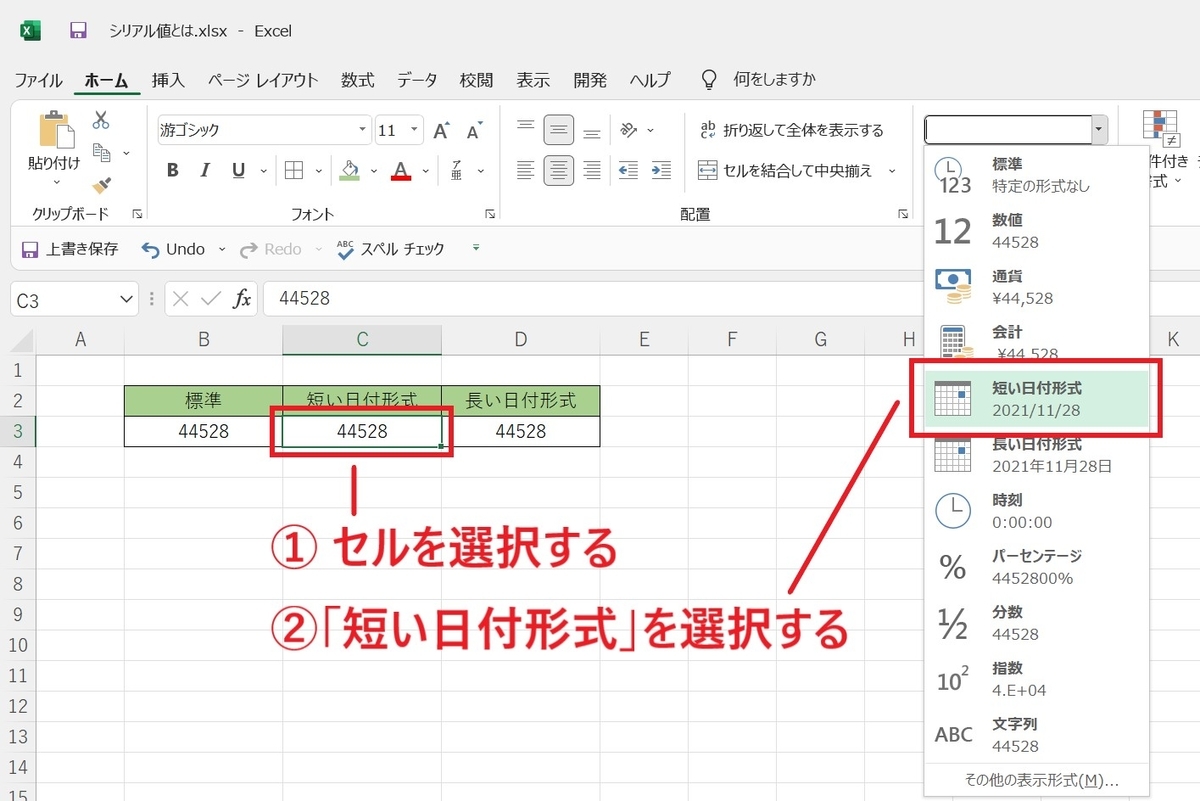Toggle underline formatting
This screenshot has height=801, width=1200.
(x=238, y=170)
